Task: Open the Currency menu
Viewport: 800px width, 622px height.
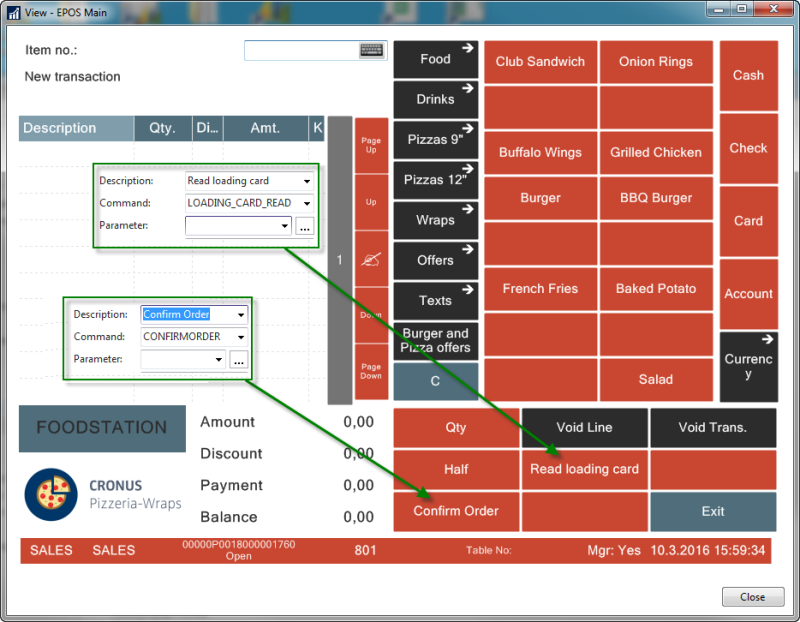Action: pos(748,366)
